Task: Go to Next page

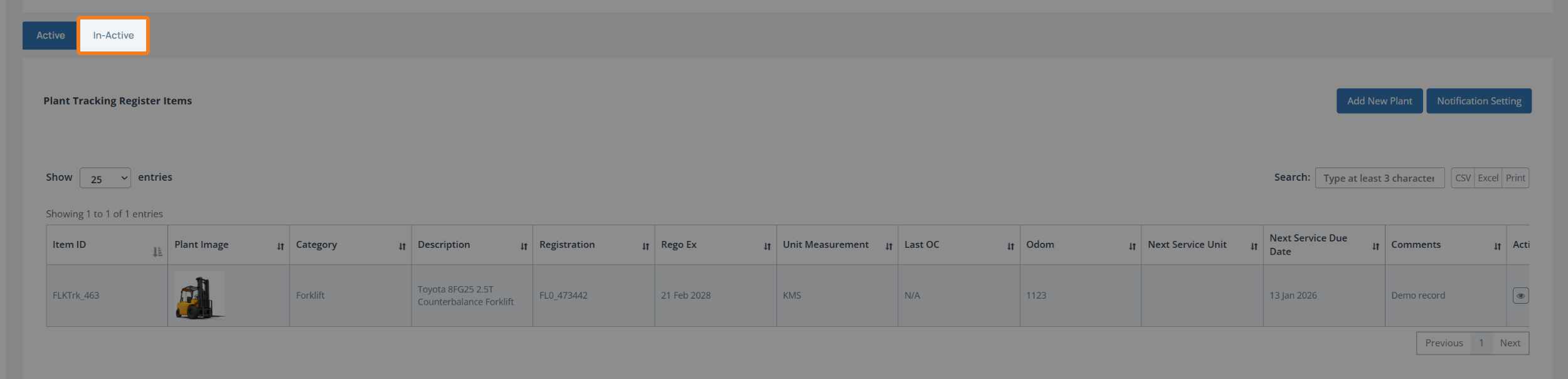Action: (x=1510, y=343)
